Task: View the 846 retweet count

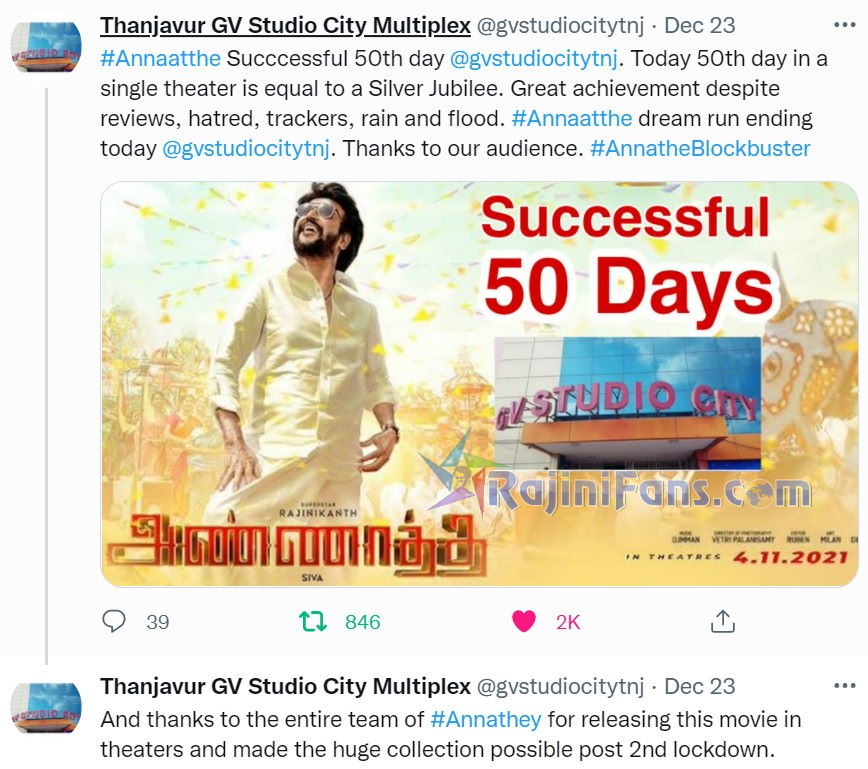Action: [x=363, y=622]
